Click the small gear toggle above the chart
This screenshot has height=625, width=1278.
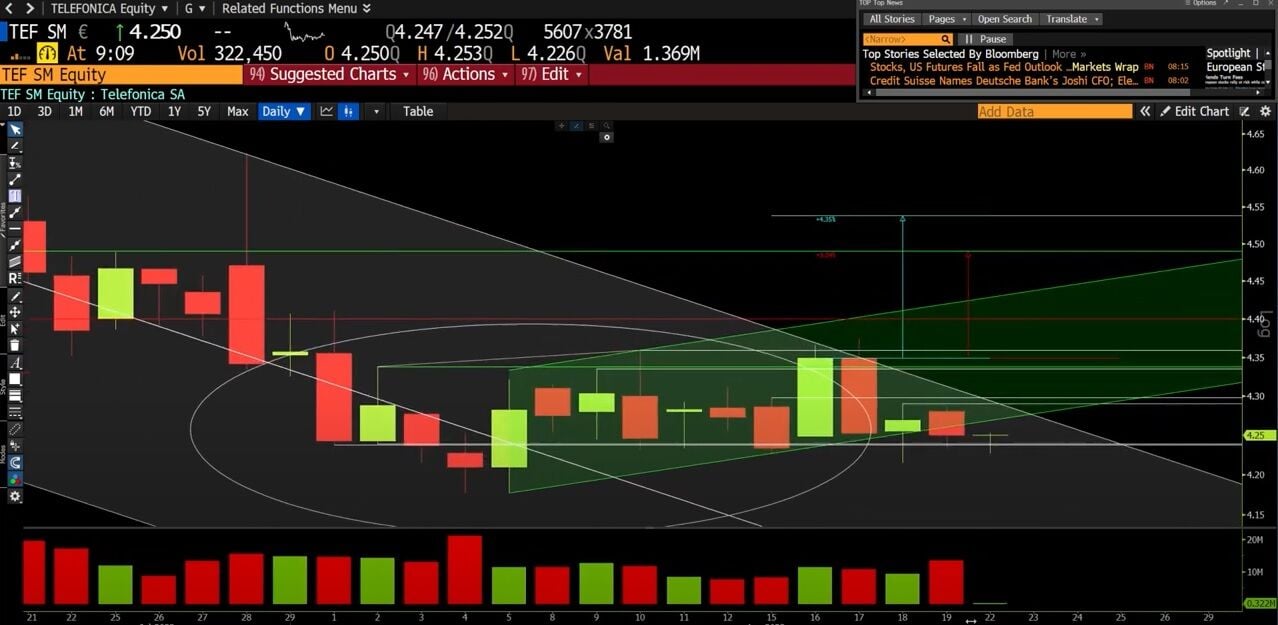(605, 138)
